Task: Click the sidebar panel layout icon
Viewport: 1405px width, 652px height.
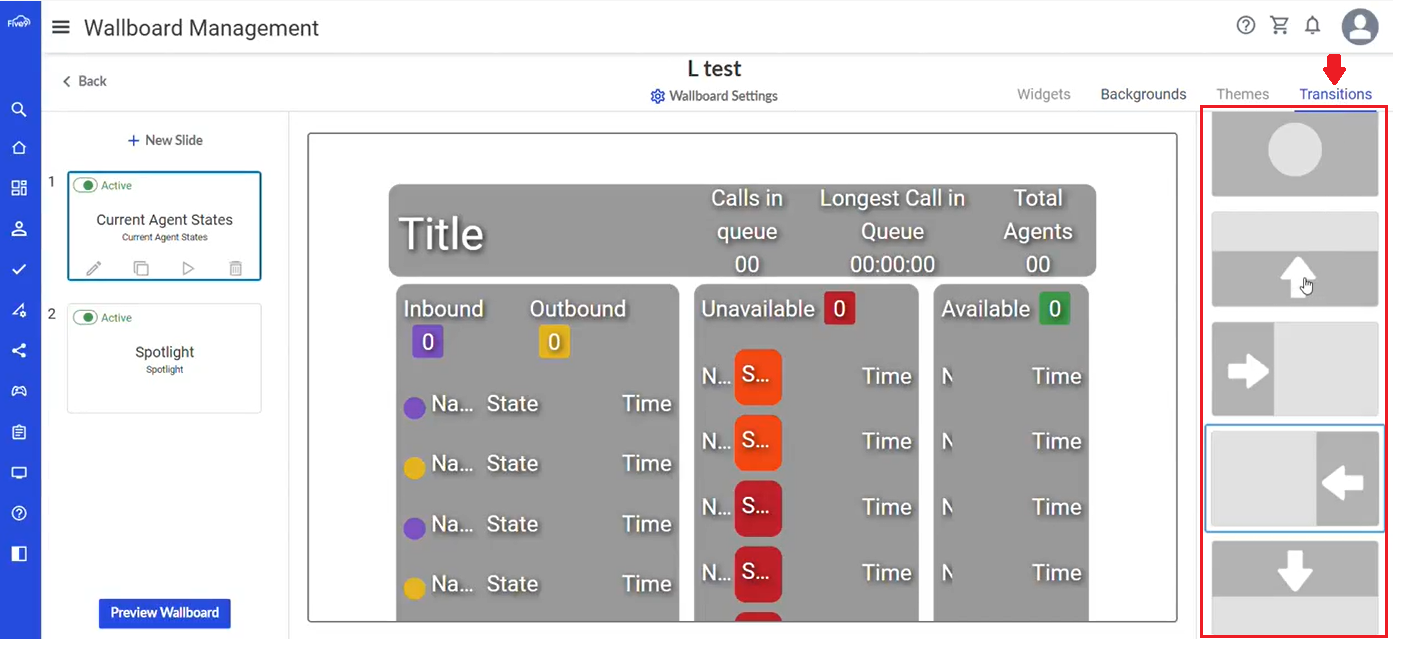Action: click(19, 553)
